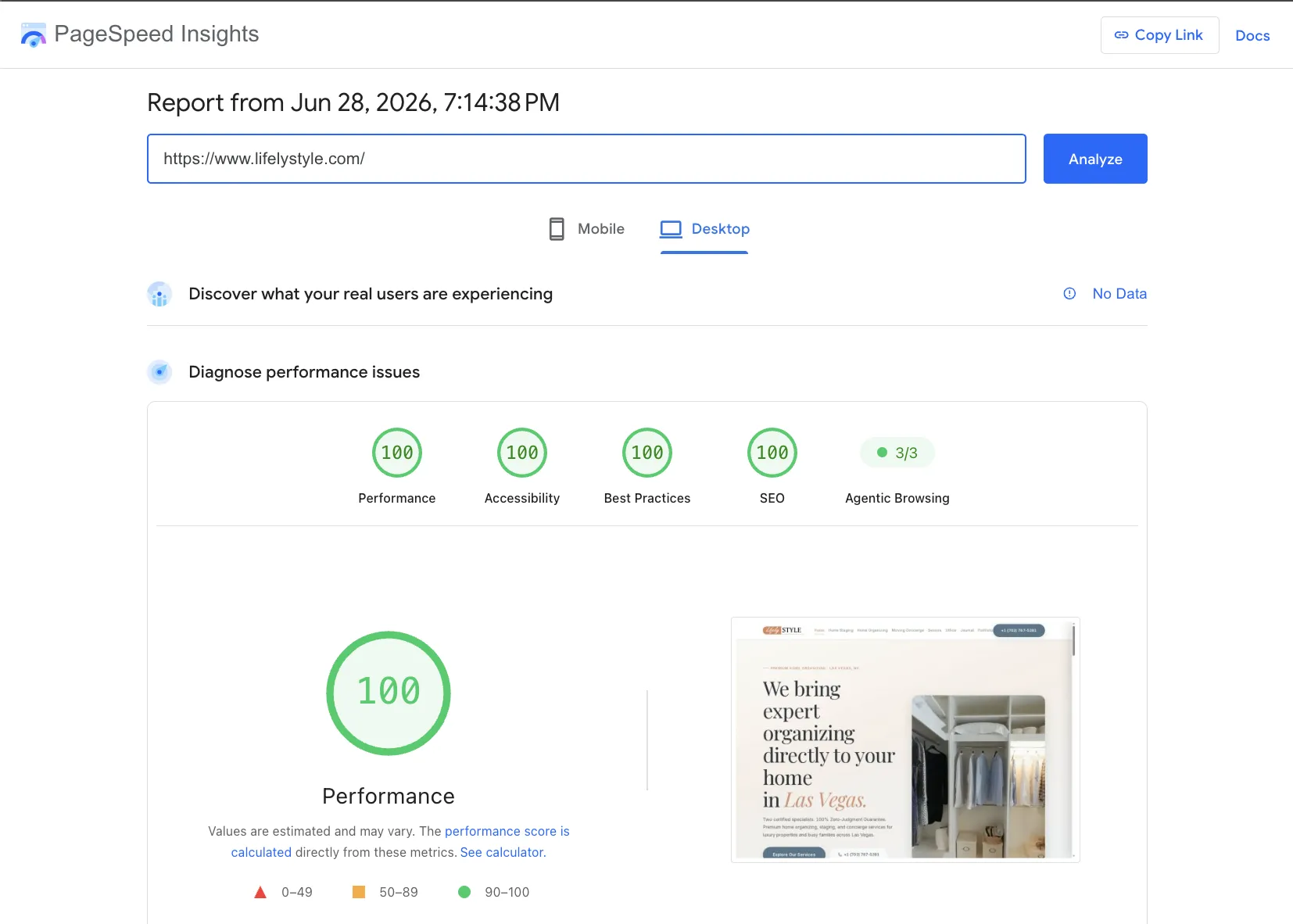Click the PageSpeed Insights logo icon
Viewport: 1293px width, 924px height.
point(34,34)
